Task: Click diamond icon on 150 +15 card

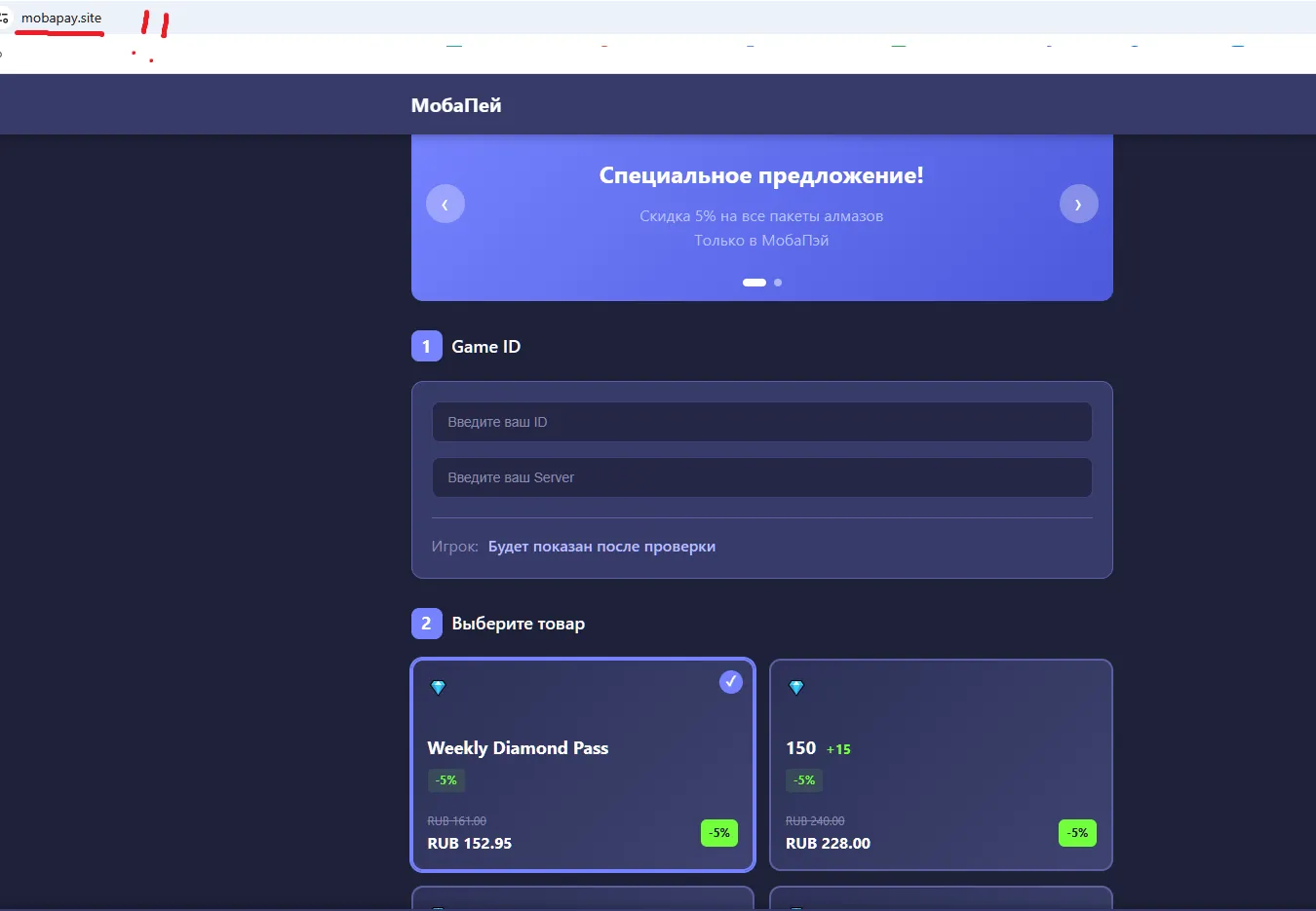Action: pyautogui.click(x=796, y=688)
